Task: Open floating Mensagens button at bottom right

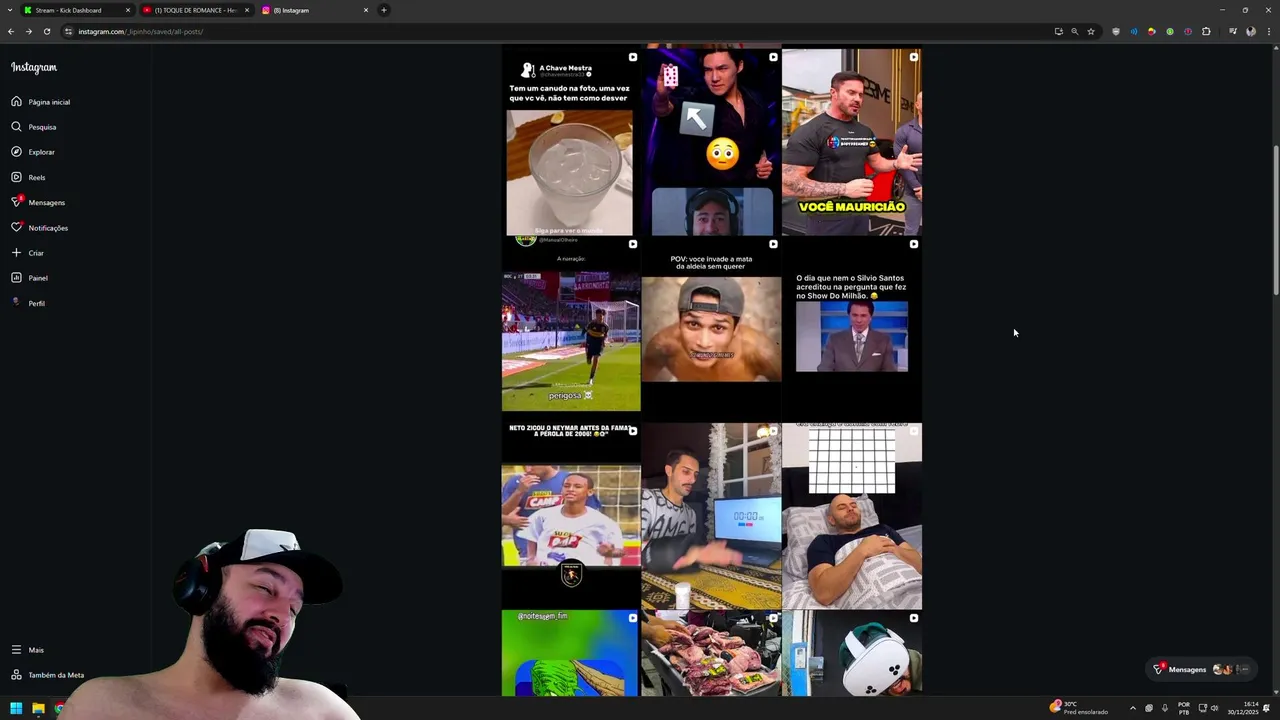Action: [x=1200, y=669]
